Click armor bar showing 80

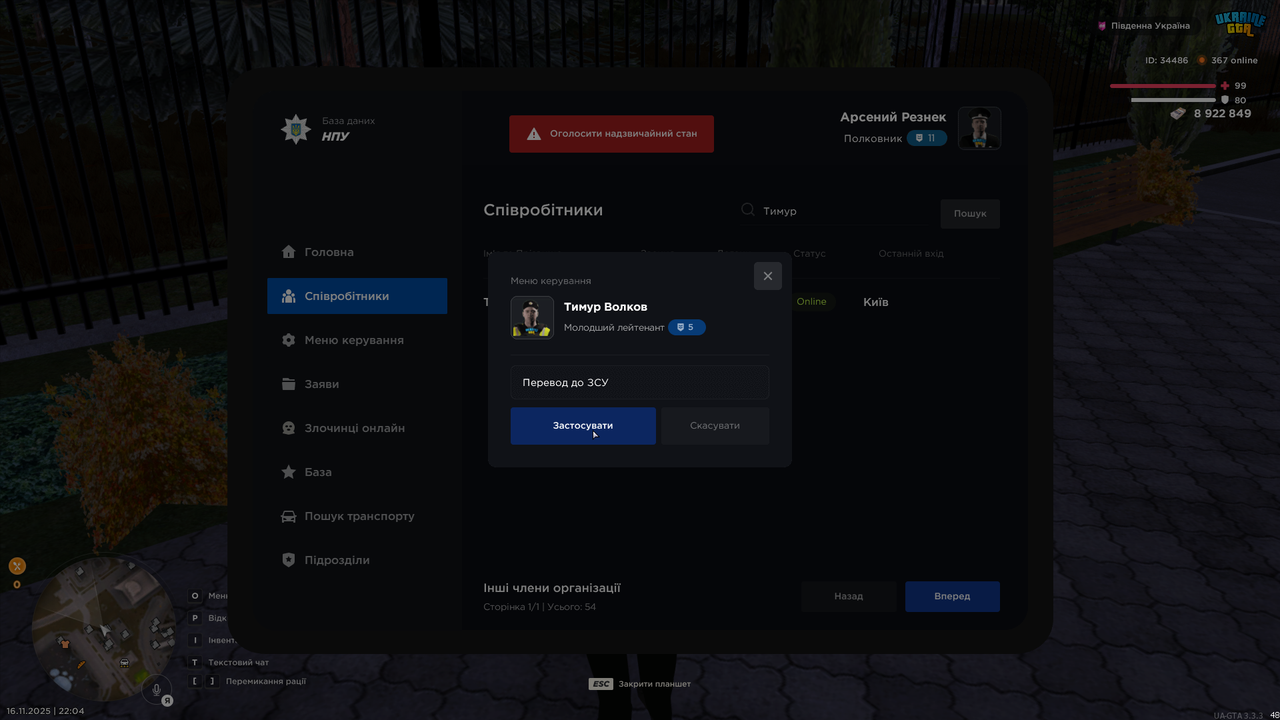[1173, 100]
